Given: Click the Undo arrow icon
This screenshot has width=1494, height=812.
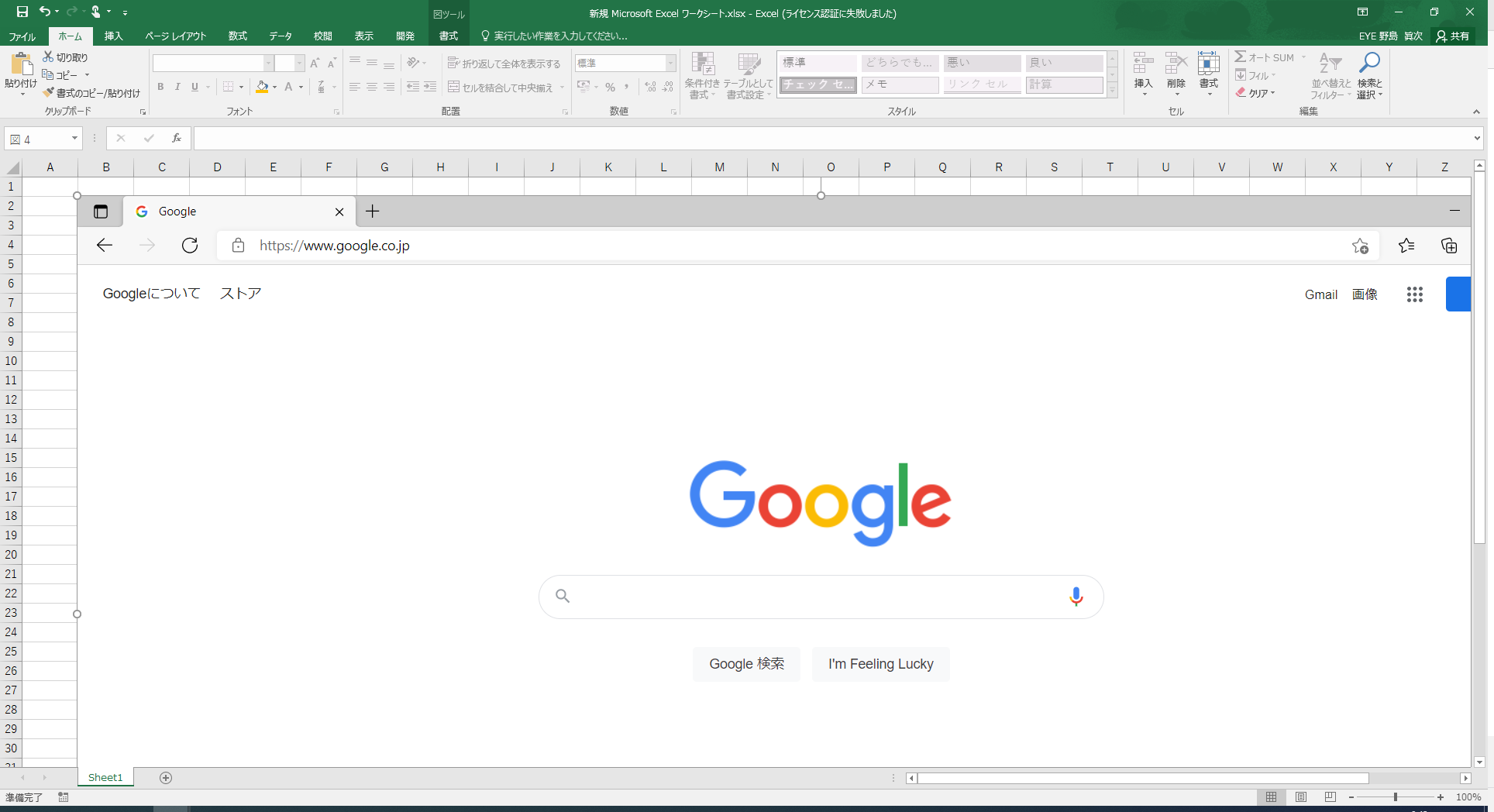Looking at the screenshot, I should (45, 12).
